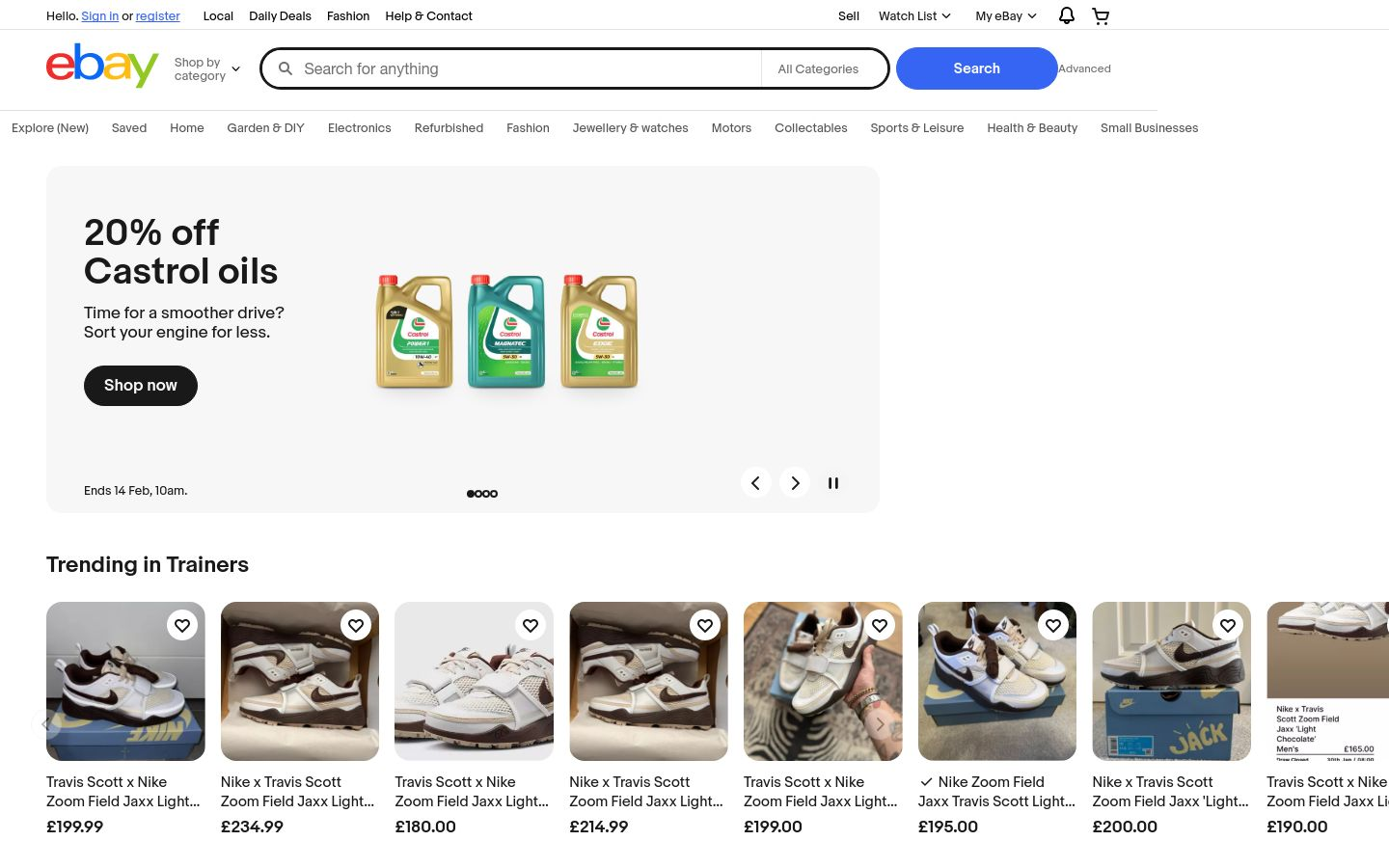Open Refurbished category
Viewport: 1389px width, 868px height.
(x=449, y=128)
